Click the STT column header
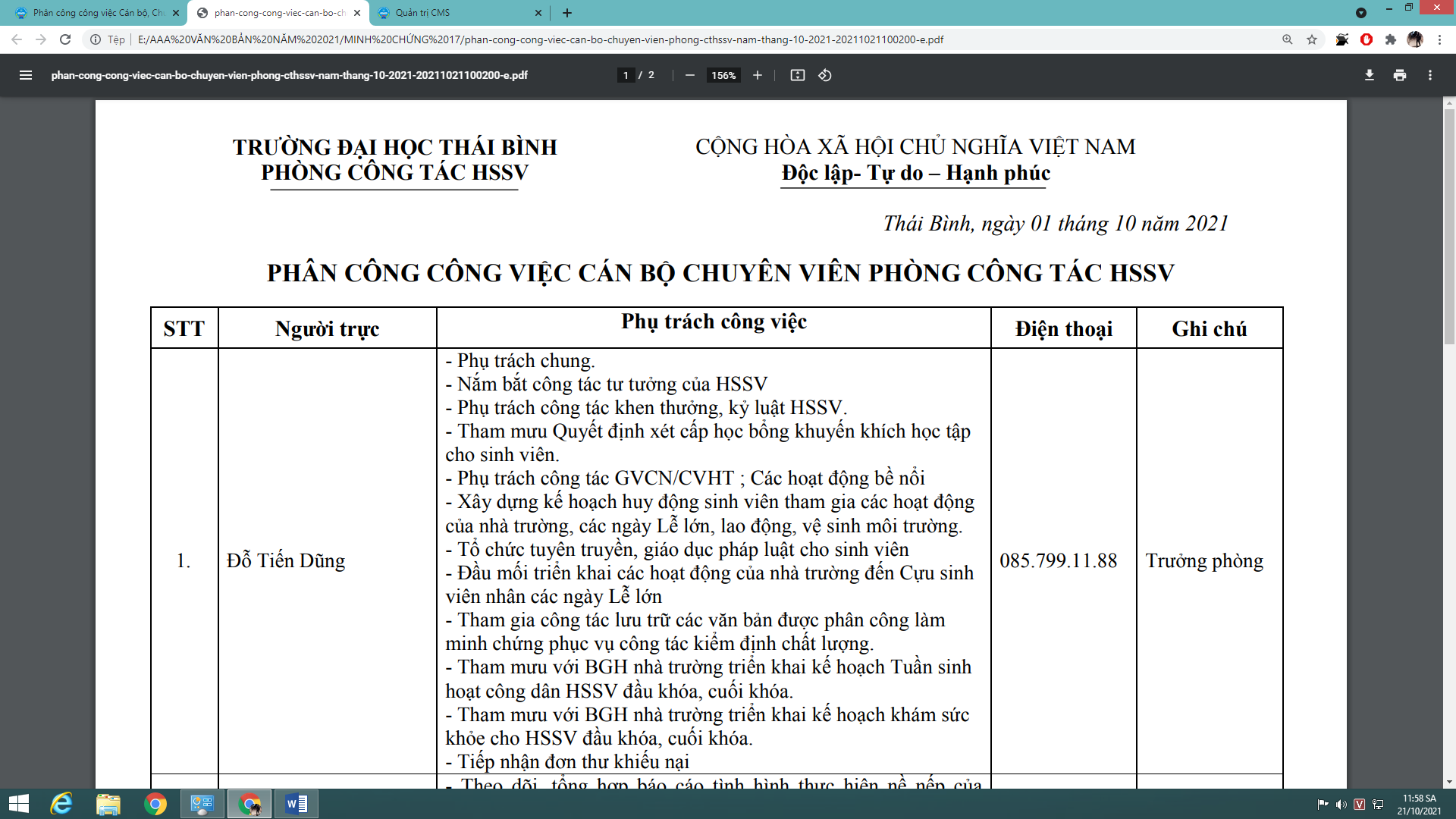This screenshot has width=1456, height=819. tap(184, 328)
